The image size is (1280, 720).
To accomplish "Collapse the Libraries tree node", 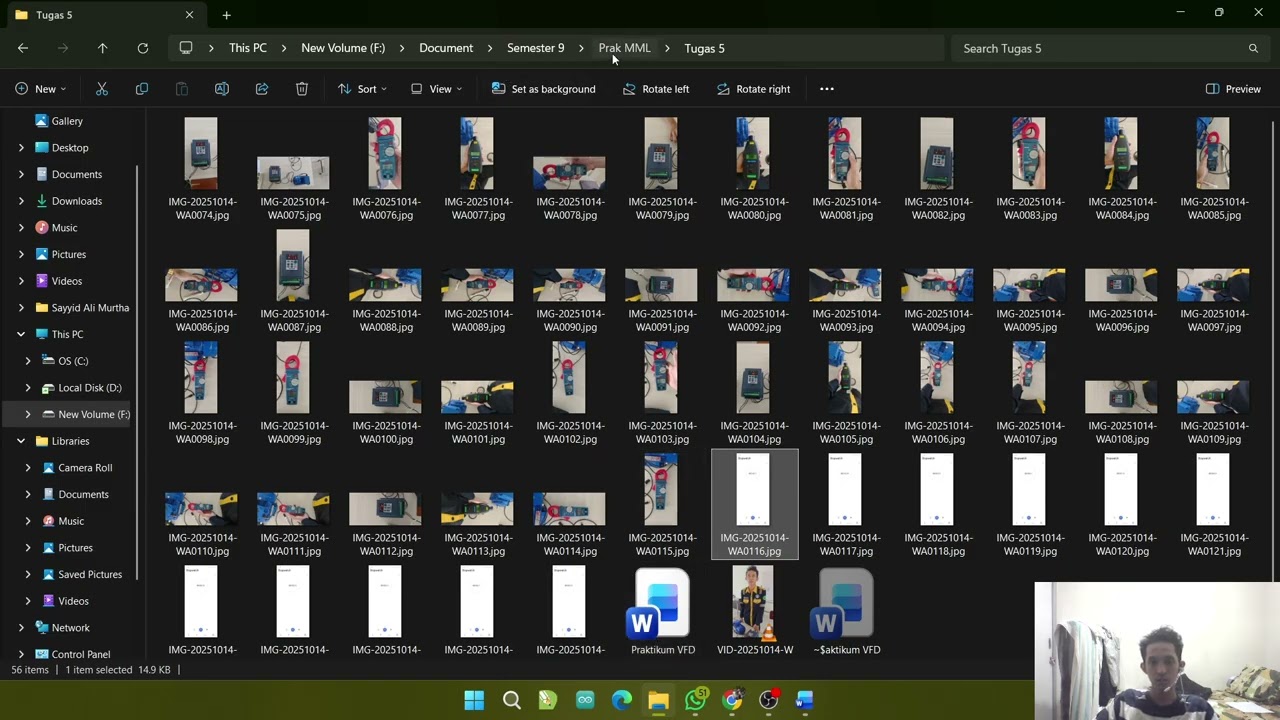I will click(x=21, y=441).
